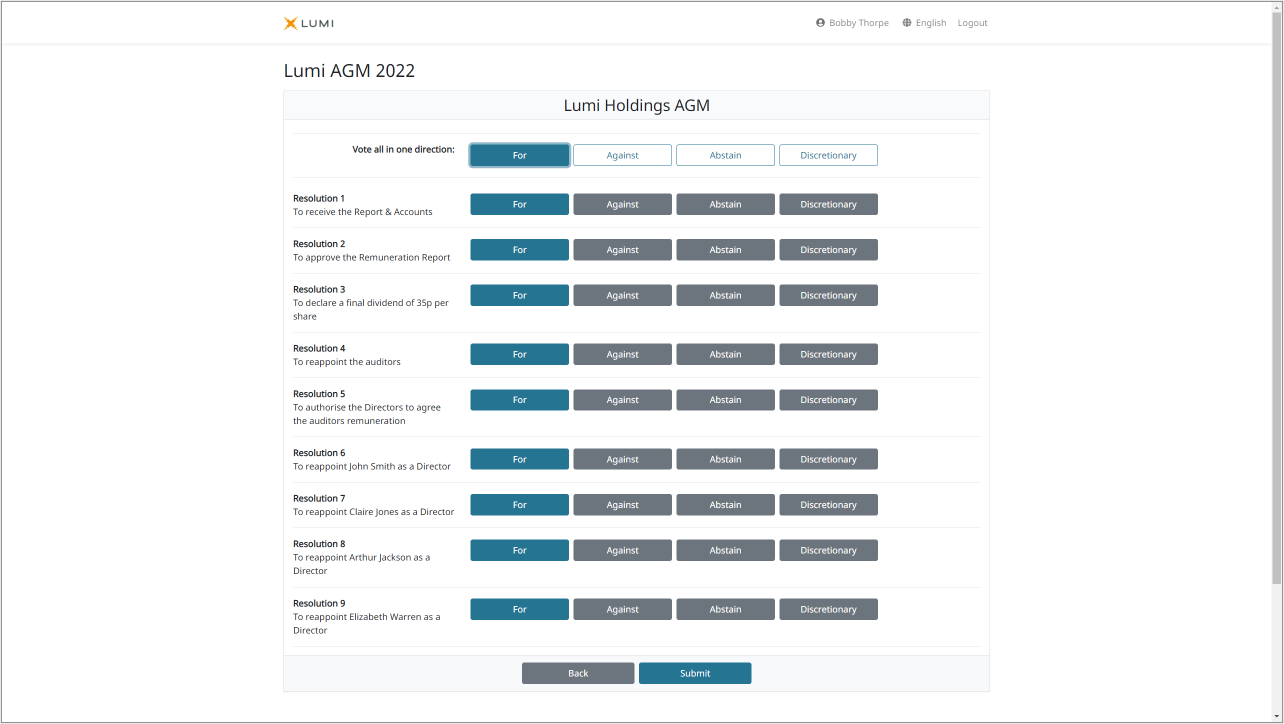This screenshot has width=1284, height=724.
Task: Click text 'To approve the Remuneration Report'
Action: coord(372,257)
